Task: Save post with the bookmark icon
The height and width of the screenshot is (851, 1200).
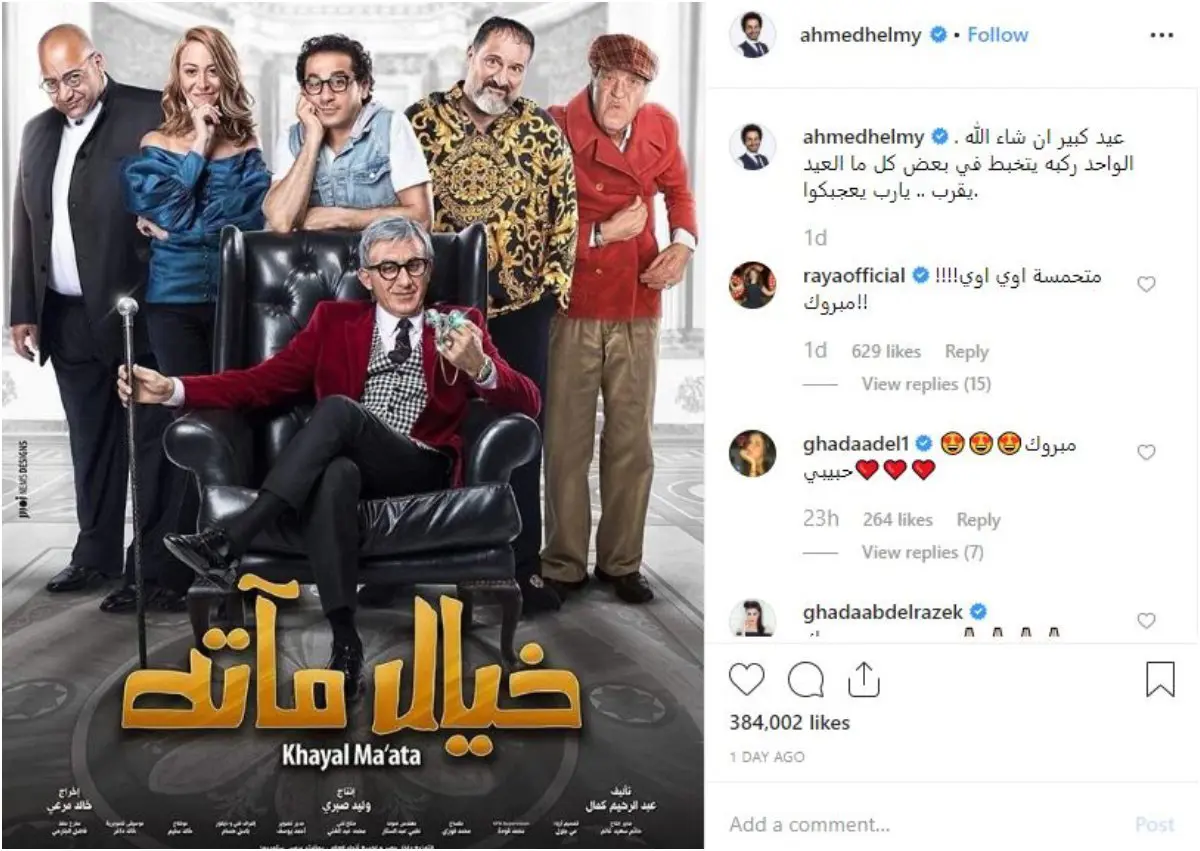Action: tap(1160, 680)
